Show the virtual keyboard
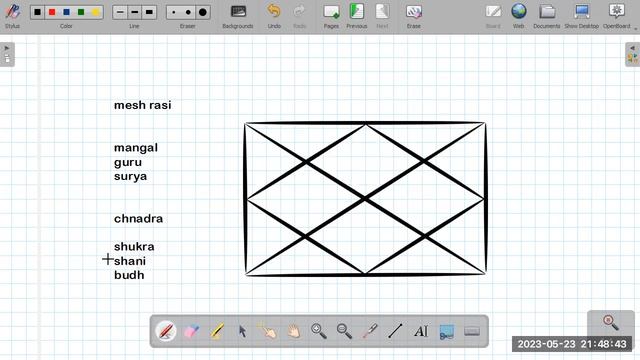Screen dimensions: 640x360 pyautogui.click(x=472, y=331)
